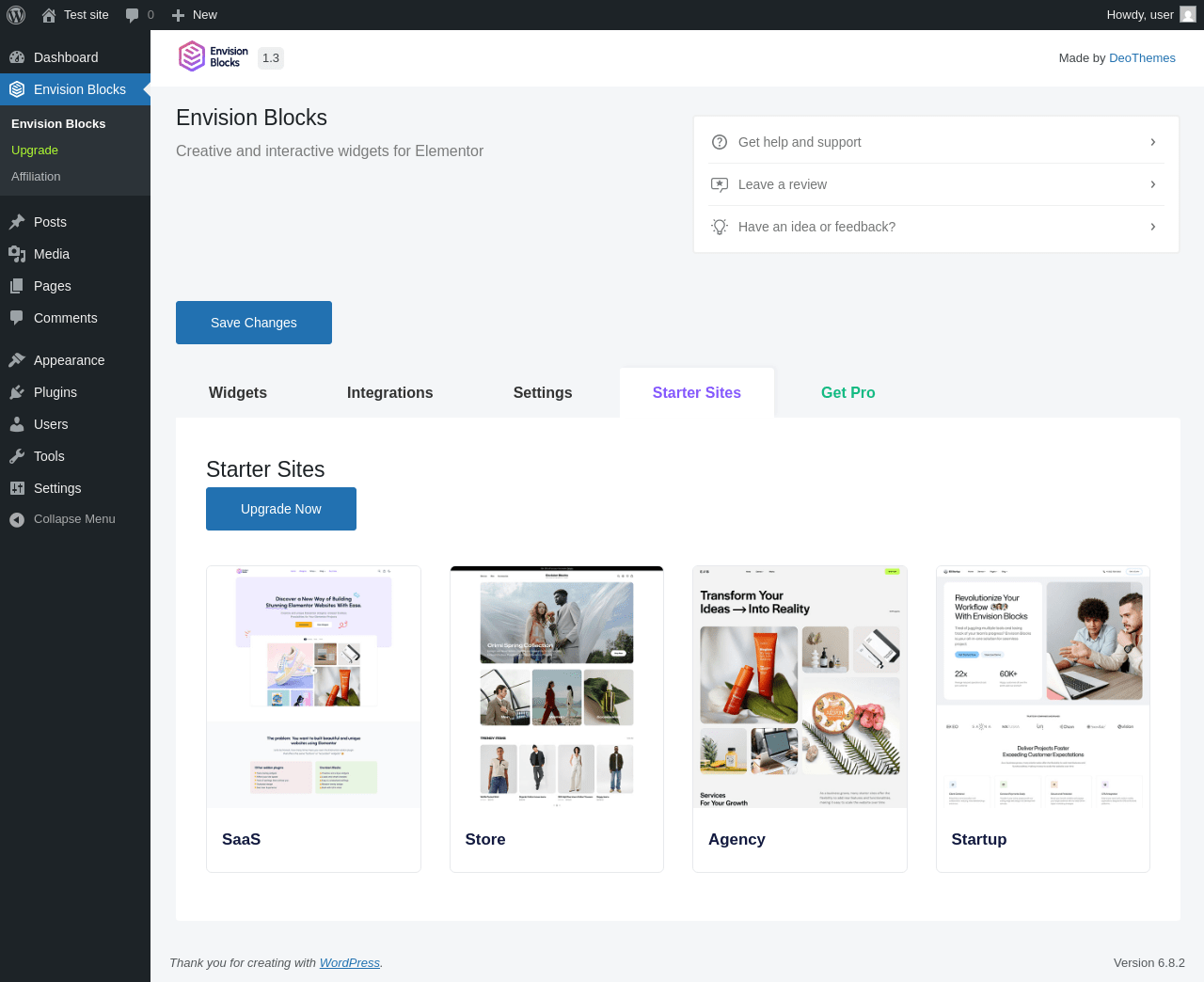Go to Posts menu

click(x=75, y=222)
